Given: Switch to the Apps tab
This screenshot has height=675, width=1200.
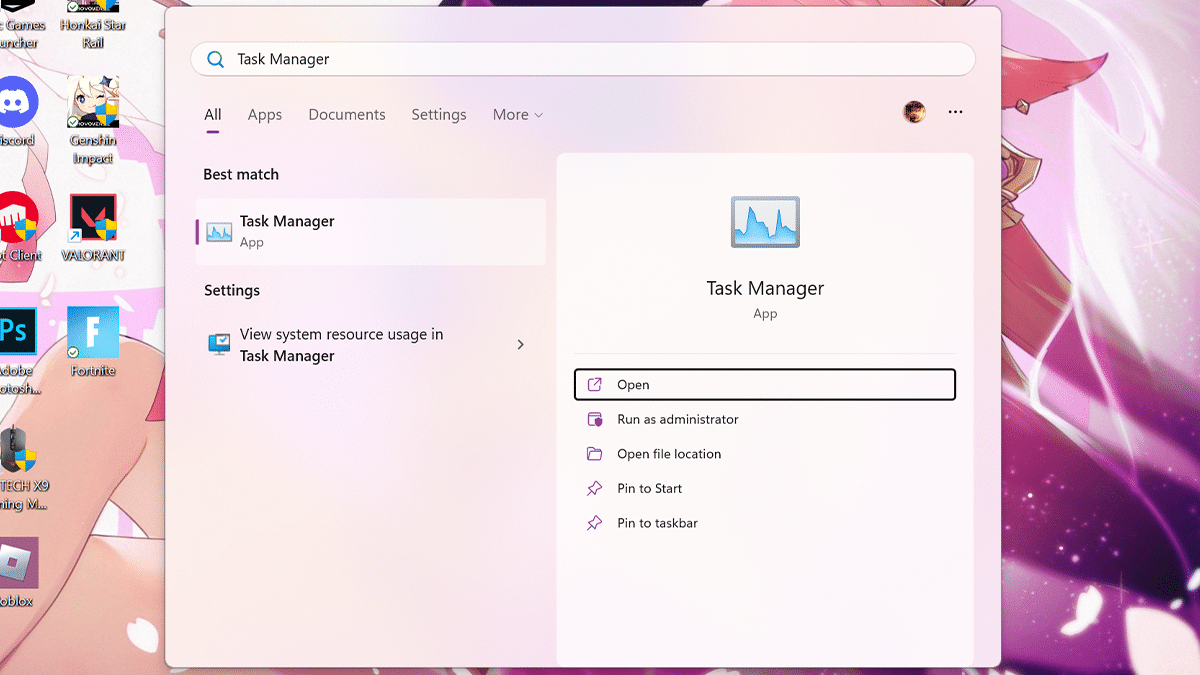Looking at the screenshot, I should pyautogui.click(x=264, y=114).
